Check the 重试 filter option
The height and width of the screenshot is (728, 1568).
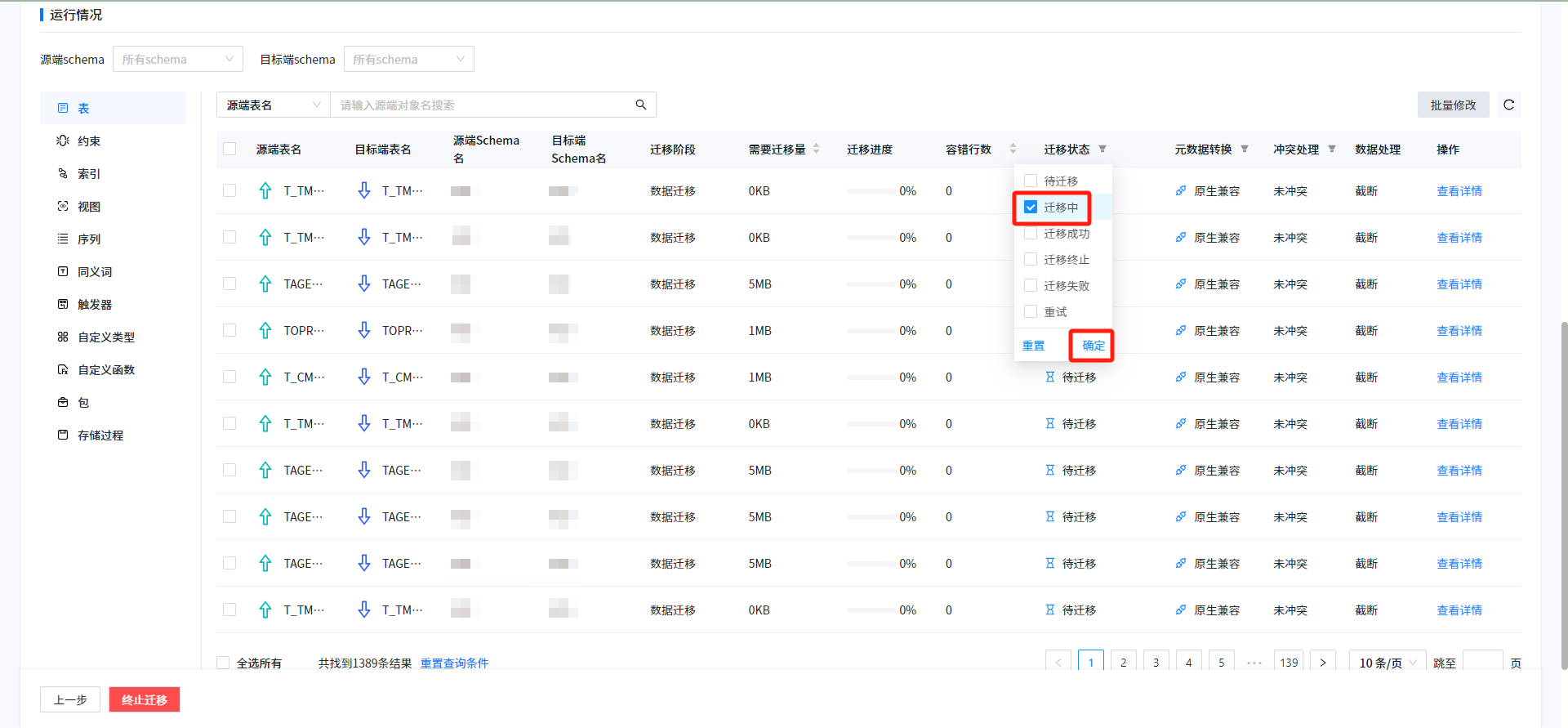[1031, 311]
